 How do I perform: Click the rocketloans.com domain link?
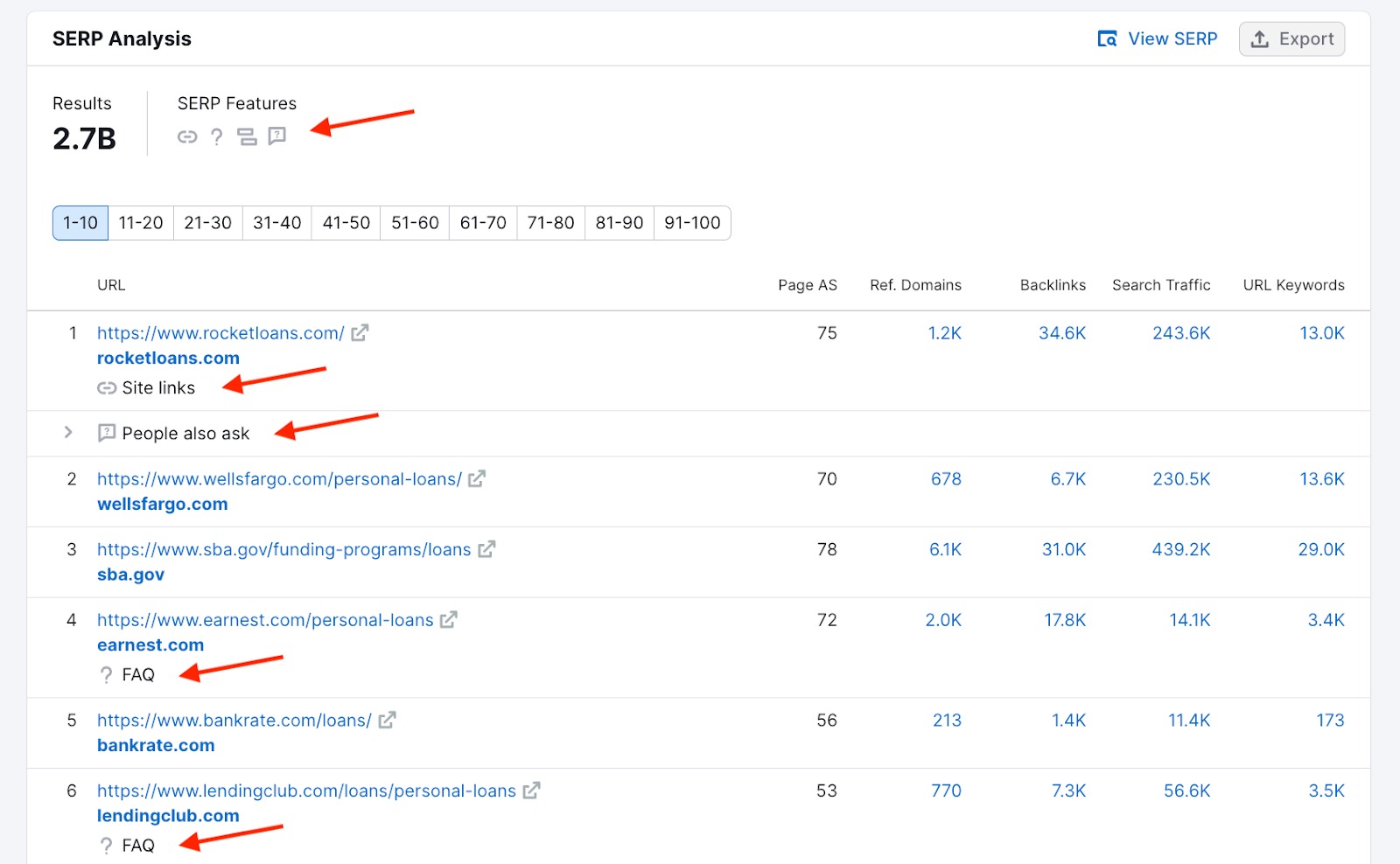[x=168, y=359]
